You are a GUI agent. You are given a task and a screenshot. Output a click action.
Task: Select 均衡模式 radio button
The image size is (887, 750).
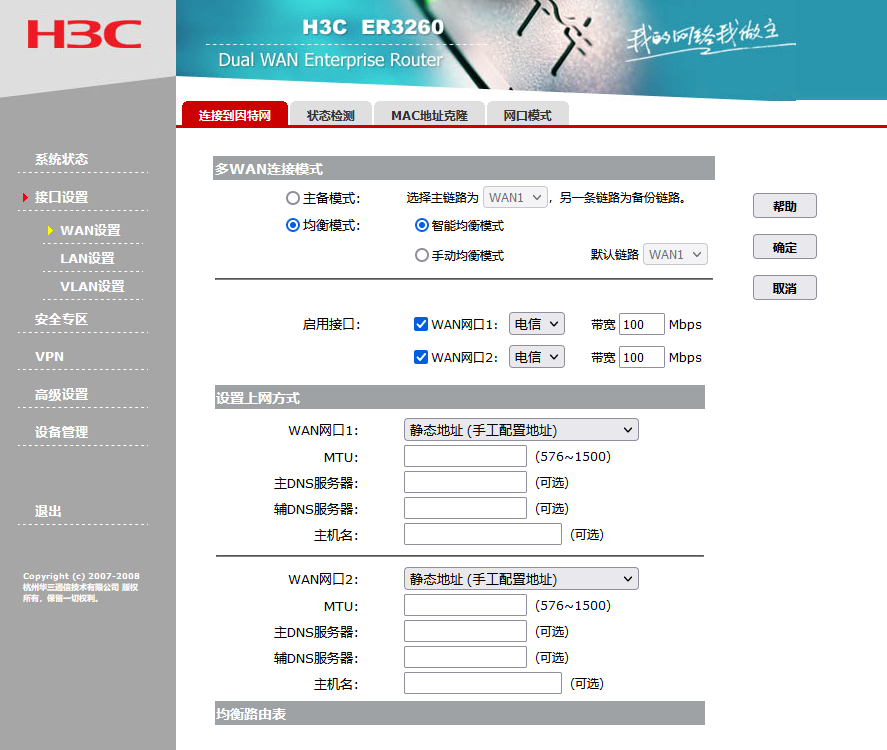(292, 225)
